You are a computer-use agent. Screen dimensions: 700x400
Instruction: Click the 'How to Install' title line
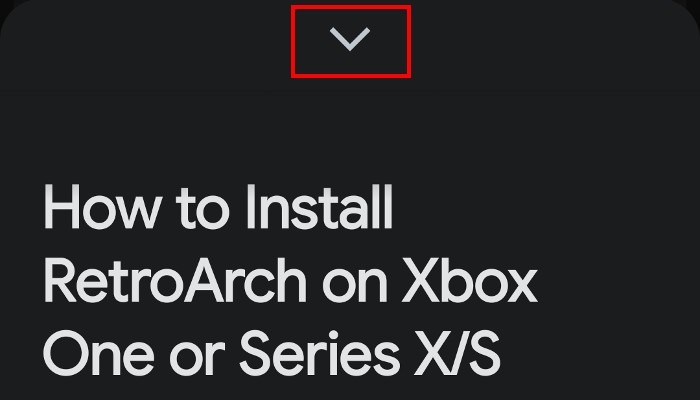click(x=218, y=208)
